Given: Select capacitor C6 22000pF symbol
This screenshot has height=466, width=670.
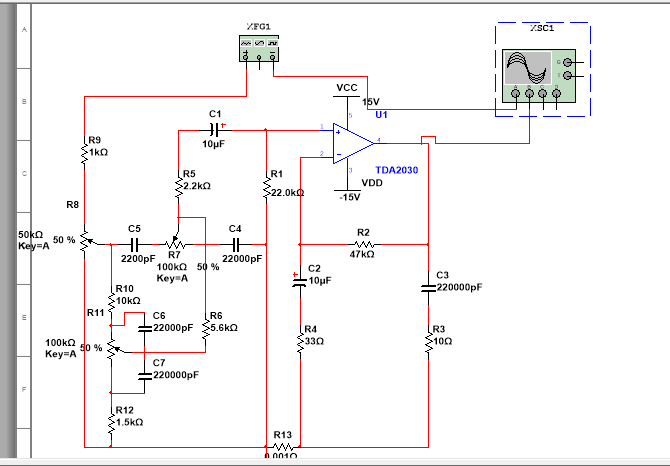Looking at the screenshot, I should click(x=145, y=328).
